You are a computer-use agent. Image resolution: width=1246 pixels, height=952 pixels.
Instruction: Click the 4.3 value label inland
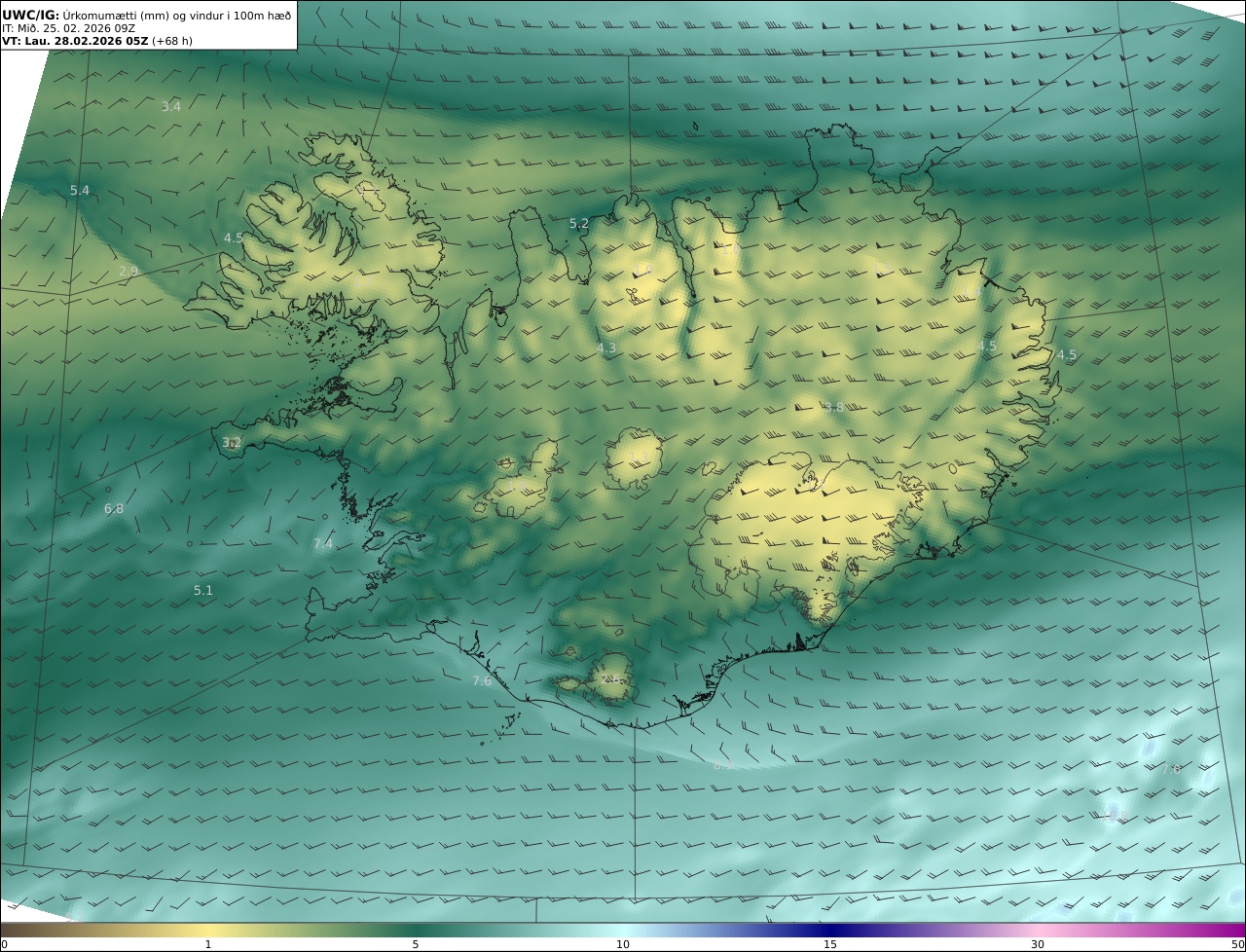[606, 348]
